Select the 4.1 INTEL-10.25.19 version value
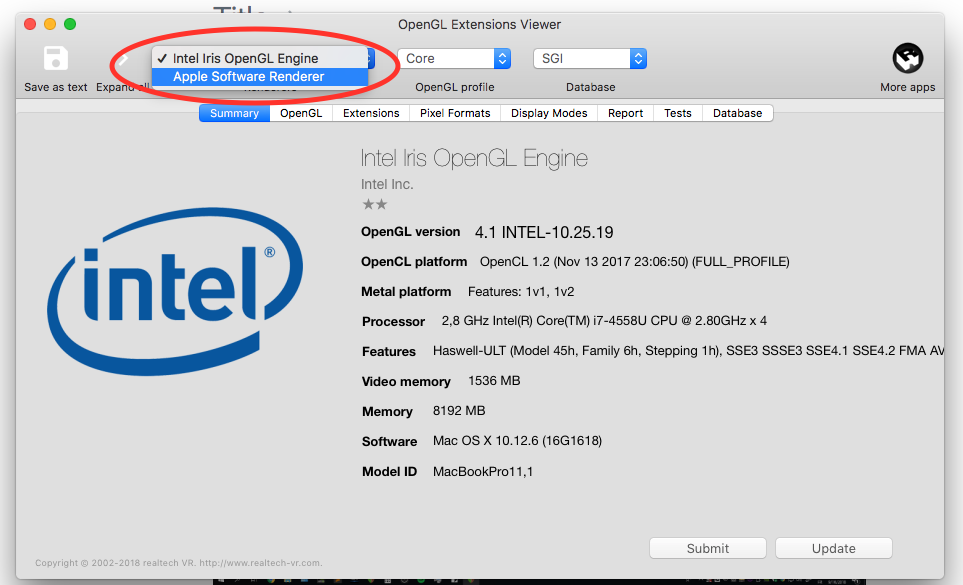This screenshot has width=963, height=585. pos(544,233)
